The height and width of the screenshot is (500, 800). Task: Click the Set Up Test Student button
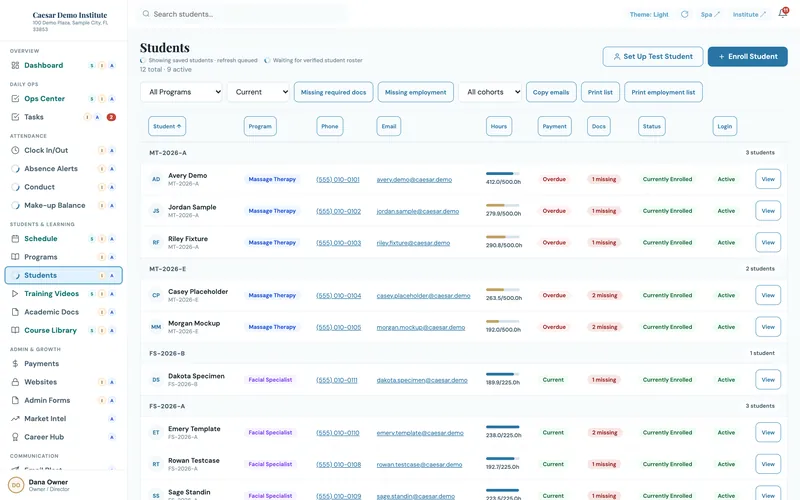click(x=653, y=57)
